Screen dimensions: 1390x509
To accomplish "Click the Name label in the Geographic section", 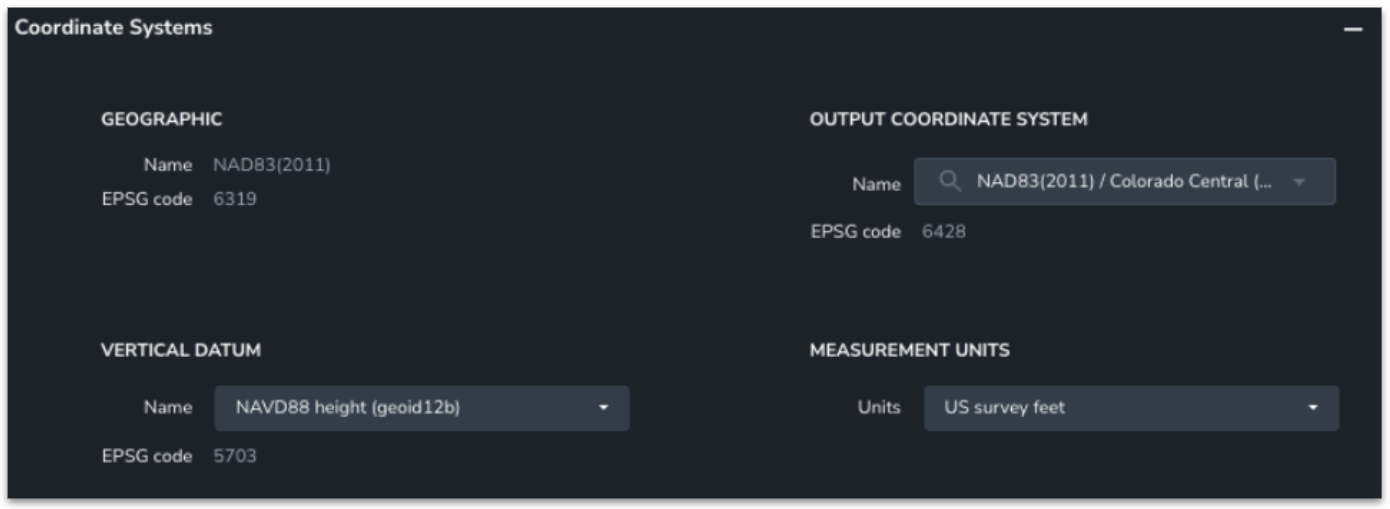I will (x=167, y=165).
